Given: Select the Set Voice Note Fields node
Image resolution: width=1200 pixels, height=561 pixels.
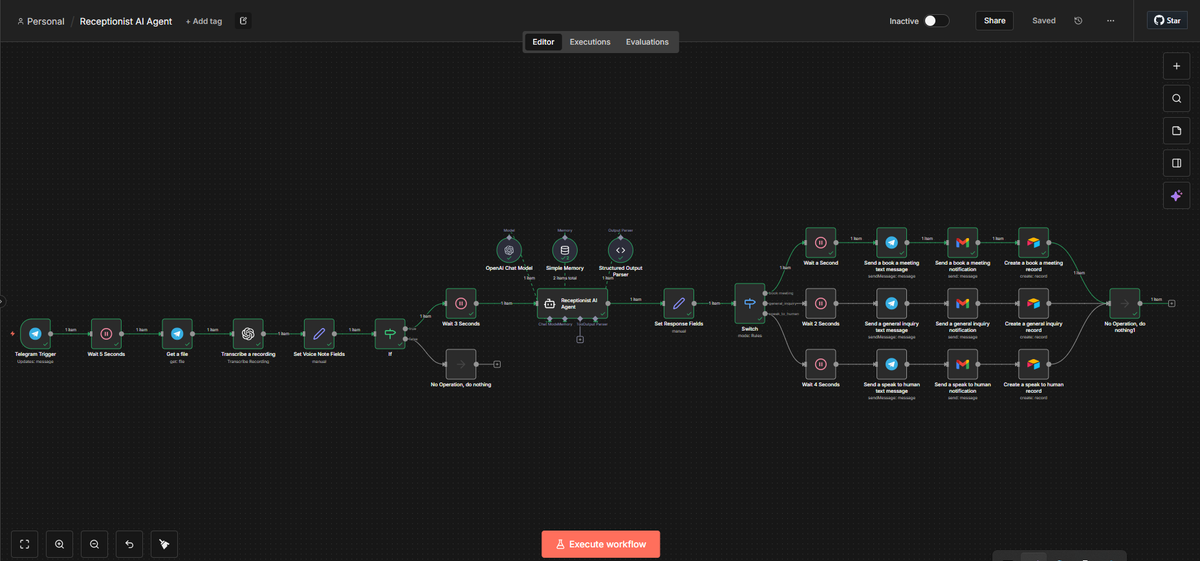Looking at the screenshot, I should click(319, 334).
